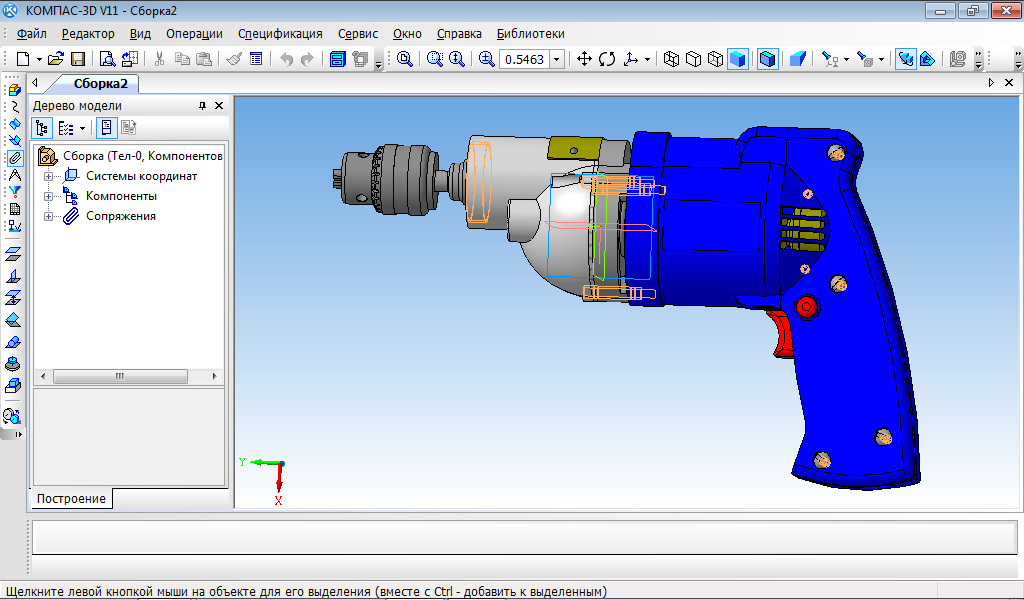1024x600 pixels.
Task: Select the rotate view tool
Action: pyautogui.click(x=607, y=59)
